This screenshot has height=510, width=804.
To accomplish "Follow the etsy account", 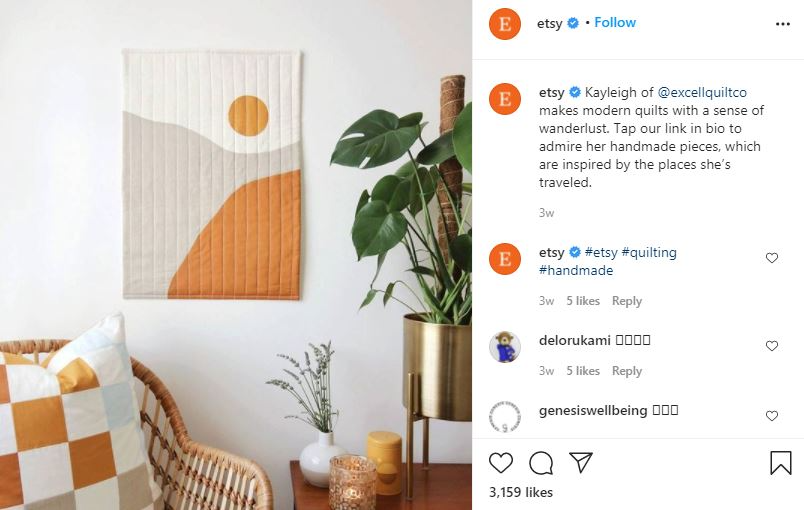I will 615,23.
